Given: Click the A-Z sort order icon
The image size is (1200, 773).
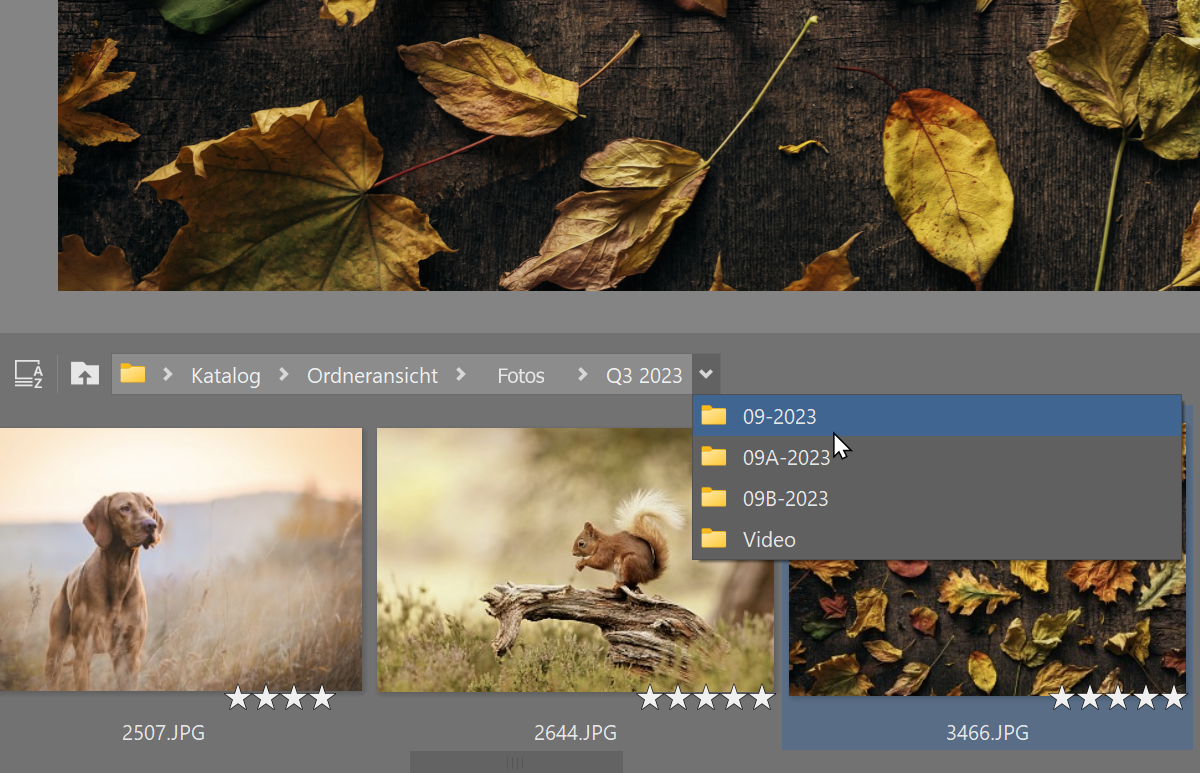Looking at the screenshot, I should click(29, 375).
